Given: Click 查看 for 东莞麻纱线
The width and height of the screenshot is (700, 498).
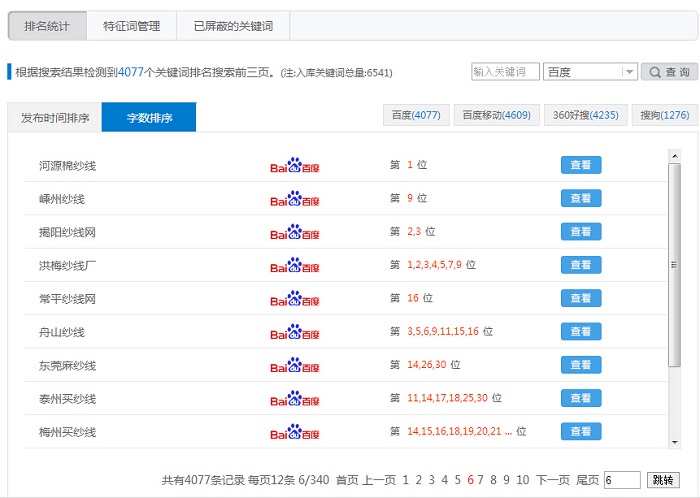Looking at the screenshot, I should pyautogui.click(x=580, y=364).
